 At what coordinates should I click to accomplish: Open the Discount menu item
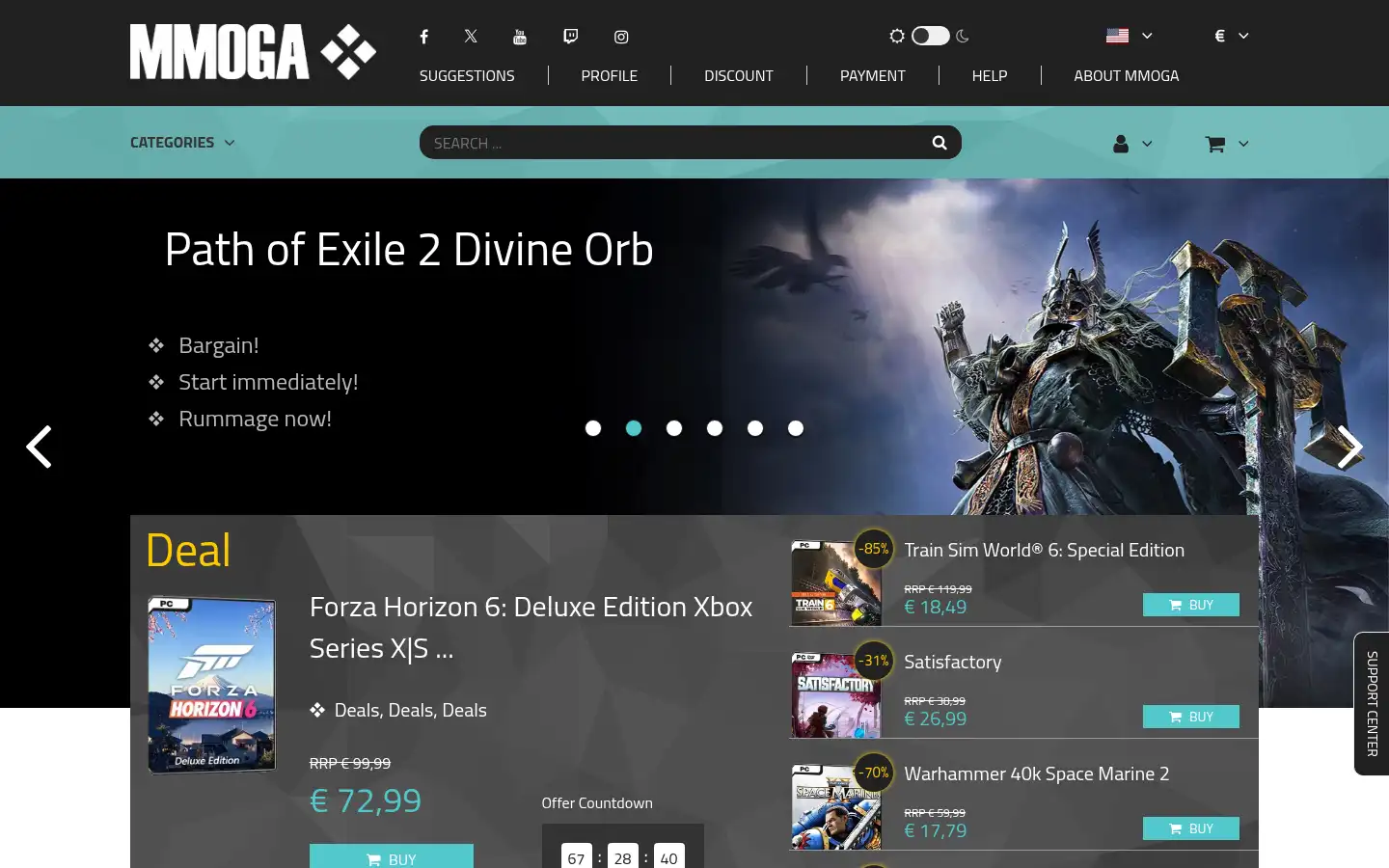[739, 75]
